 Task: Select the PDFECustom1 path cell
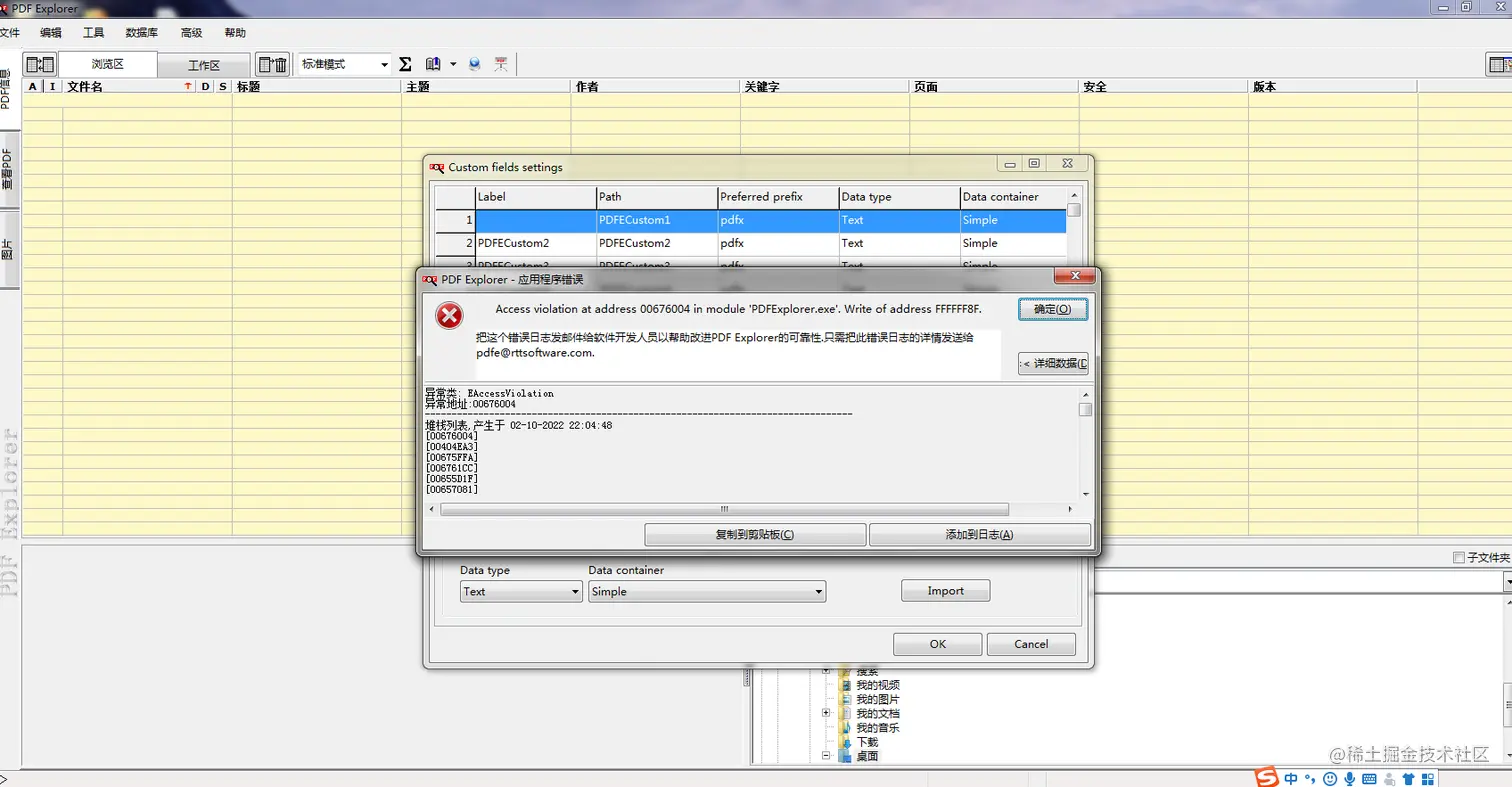(x=657, y=220)
